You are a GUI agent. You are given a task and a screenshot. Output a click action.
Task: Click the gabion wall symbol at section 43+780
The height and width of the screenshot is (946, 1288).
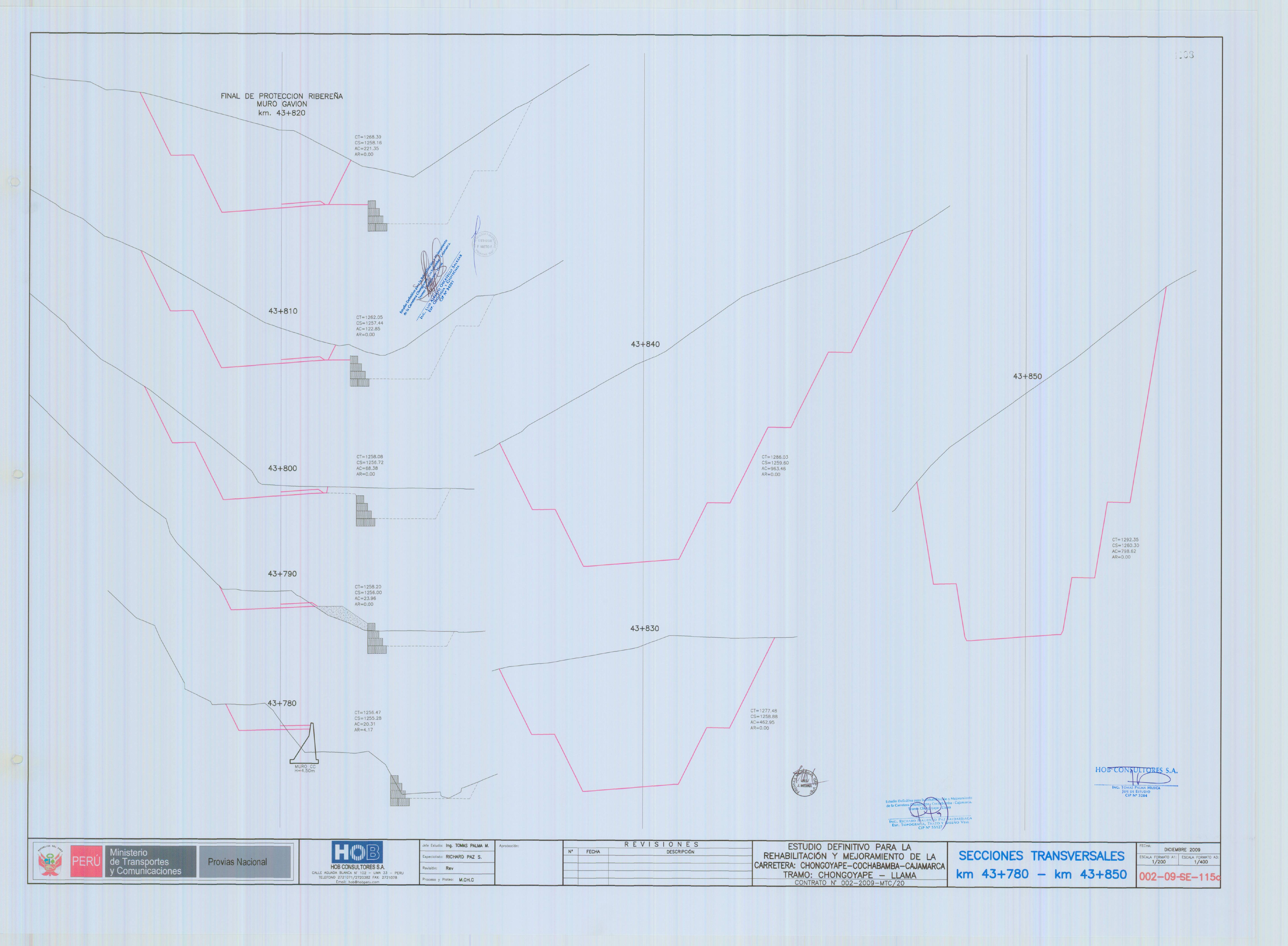pos(399,790)
